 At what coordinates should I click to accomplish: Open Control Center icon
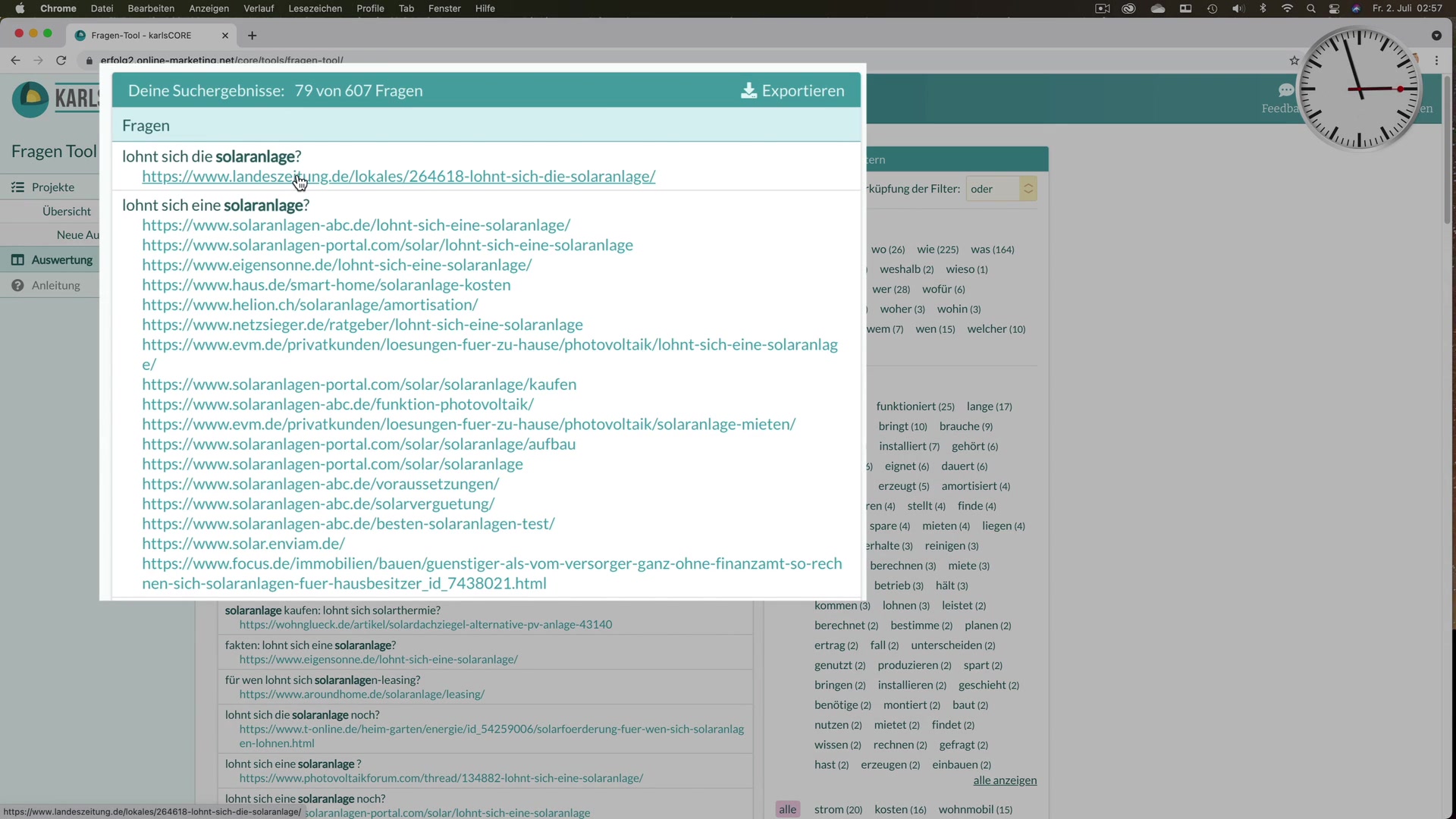(1334, 8)
